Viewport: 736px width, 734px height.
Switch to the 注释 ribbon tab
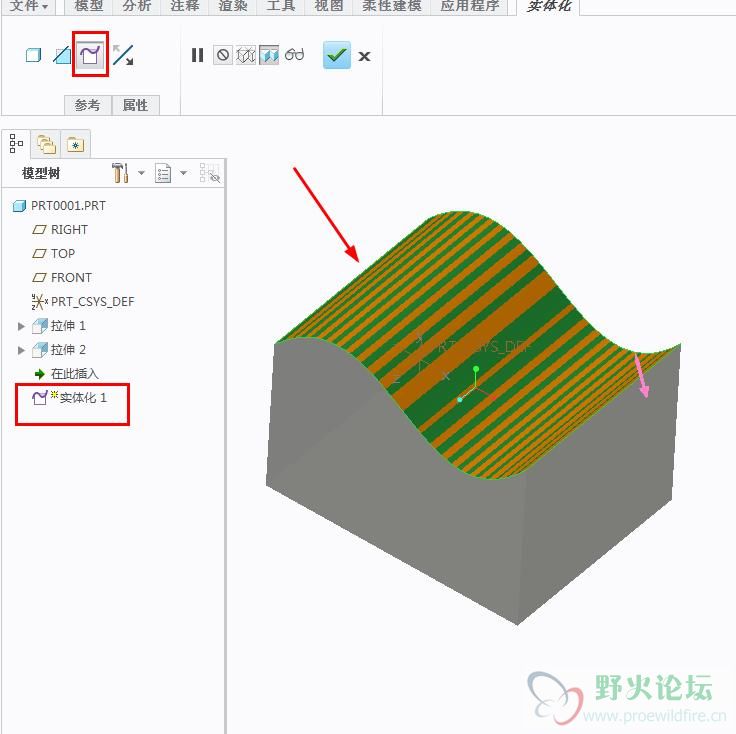(x=184, y=7)
